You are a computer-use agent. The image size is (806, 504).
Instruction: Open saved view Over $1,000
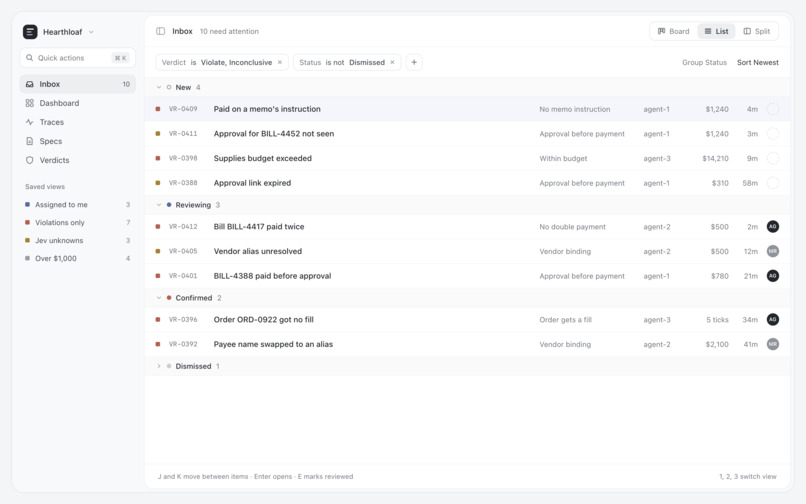pyautogui.click(x=78, y=258)
